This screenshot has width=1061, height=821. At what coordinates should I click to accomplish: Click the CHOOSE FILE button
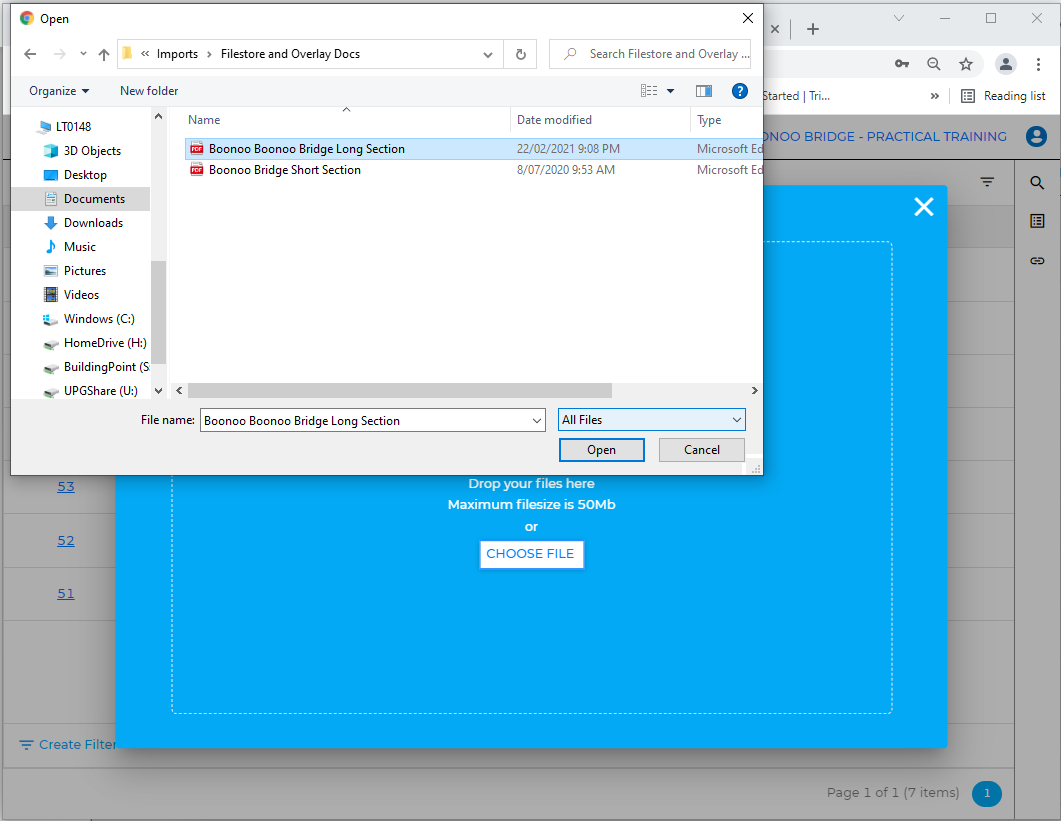[x=530, y=554]
